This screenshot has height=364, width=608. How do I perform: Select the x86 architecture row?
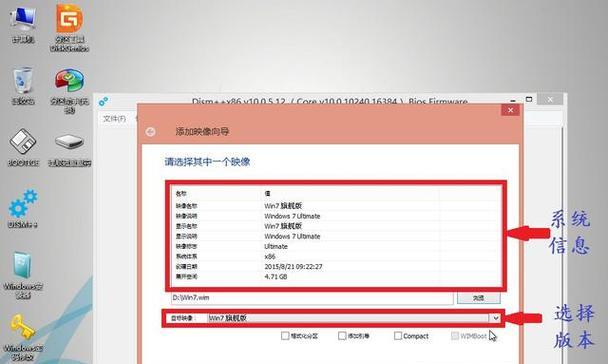pos(336,257)
